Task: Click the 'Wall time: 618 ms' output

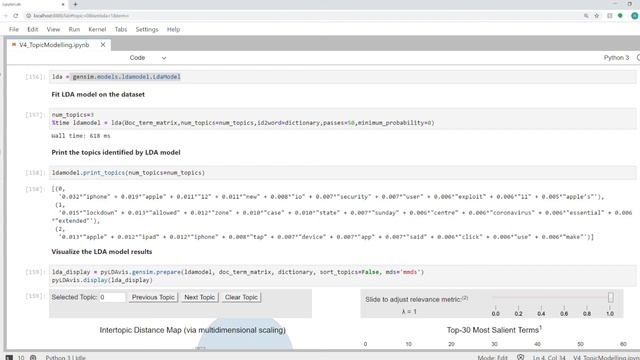Action: [81, 136]
